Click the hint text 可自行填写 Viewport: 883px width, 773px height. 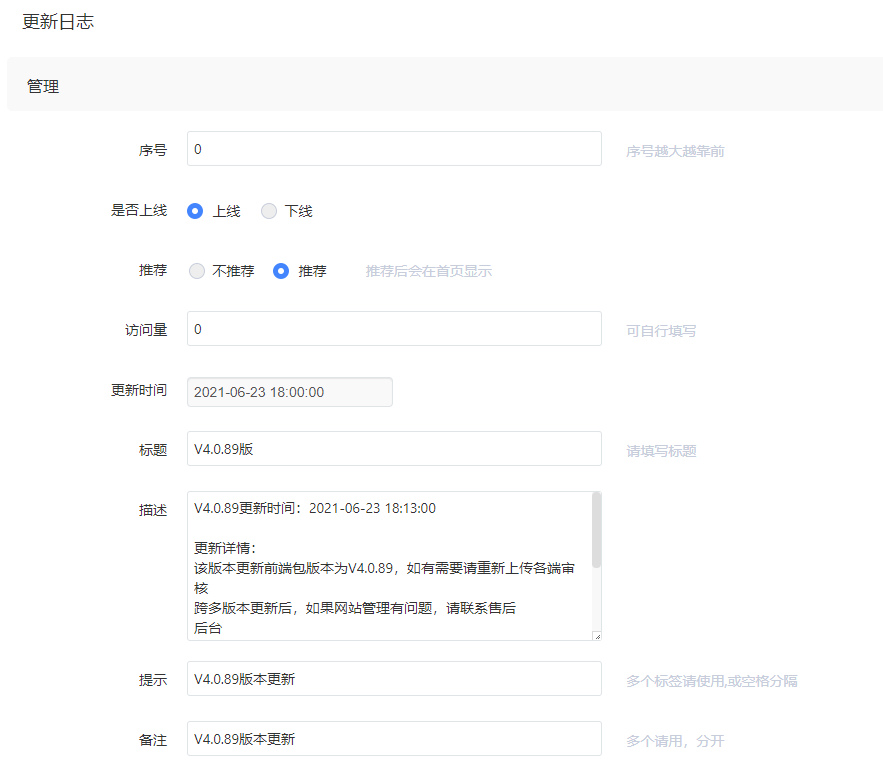coord(661,331)
